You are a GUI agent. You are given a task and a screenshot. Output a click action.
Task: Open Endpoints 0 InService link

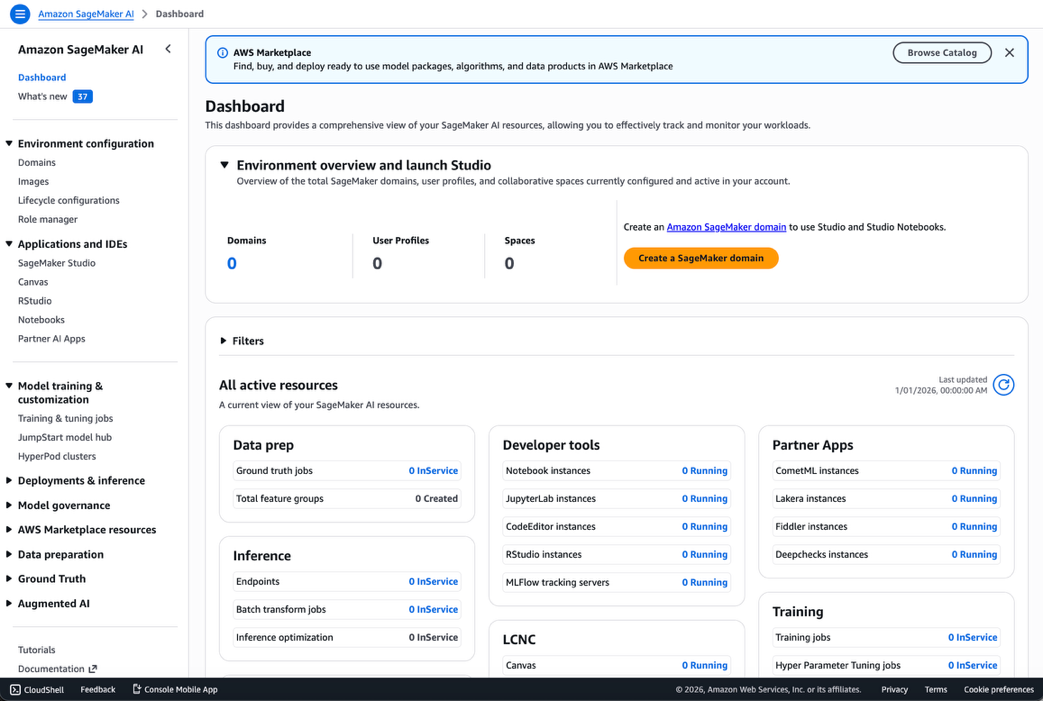point(433,581)
